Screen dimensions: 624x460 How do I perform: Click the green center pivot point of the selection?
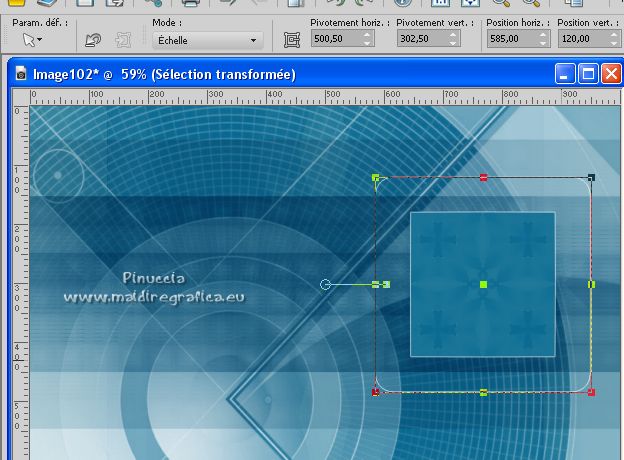pos(484,284)
